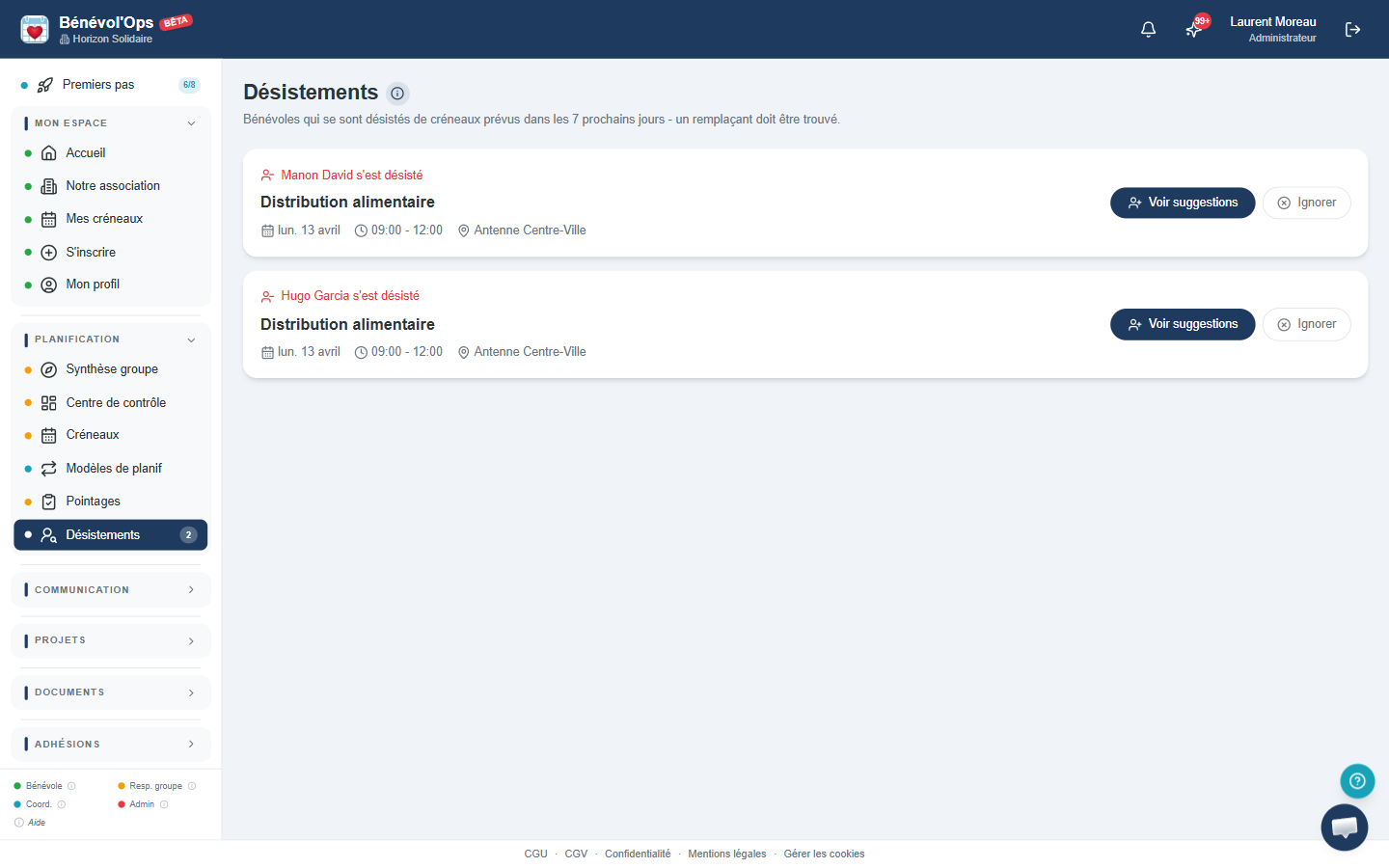Click Horizon Solidaire organization name
Image resolution: width=1389 pixels, height=868 pixels.
tap(112, 40)
